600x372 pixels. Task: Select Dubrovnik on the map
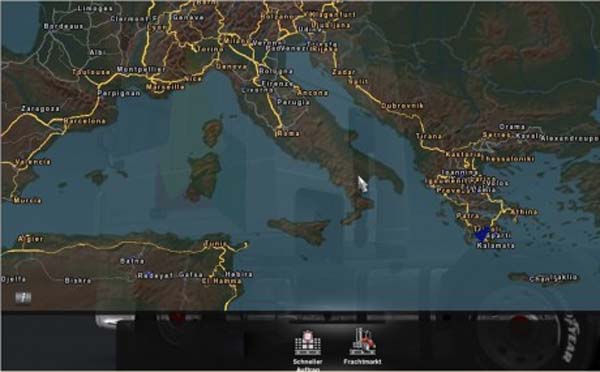coord(402,105)
